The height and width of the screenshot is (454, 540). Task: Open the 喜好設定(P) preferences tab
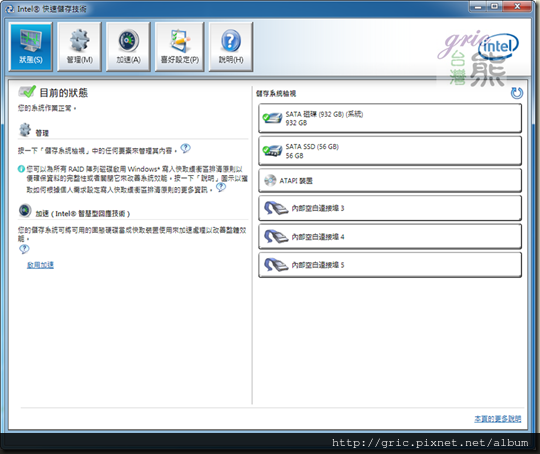[x=179, y=47]
